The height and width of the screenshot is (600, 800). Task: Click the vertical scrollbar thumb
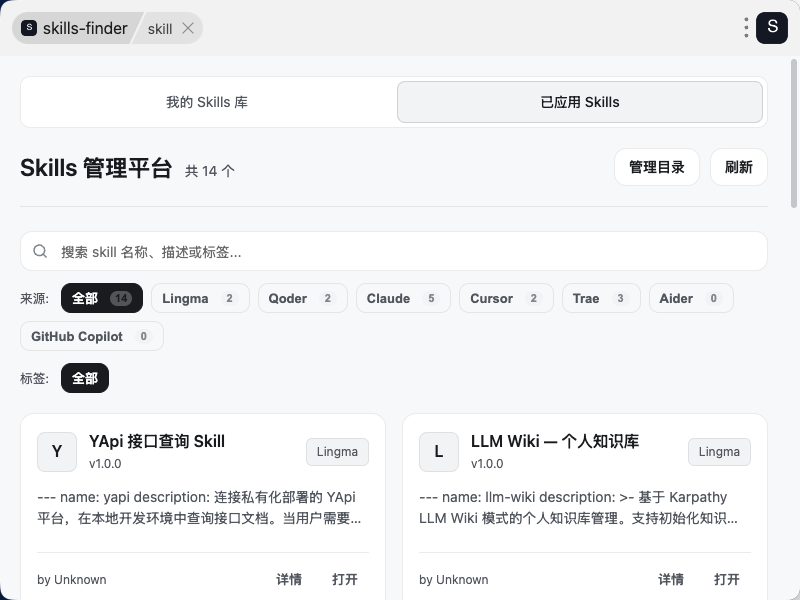click(x=793, y=134)
